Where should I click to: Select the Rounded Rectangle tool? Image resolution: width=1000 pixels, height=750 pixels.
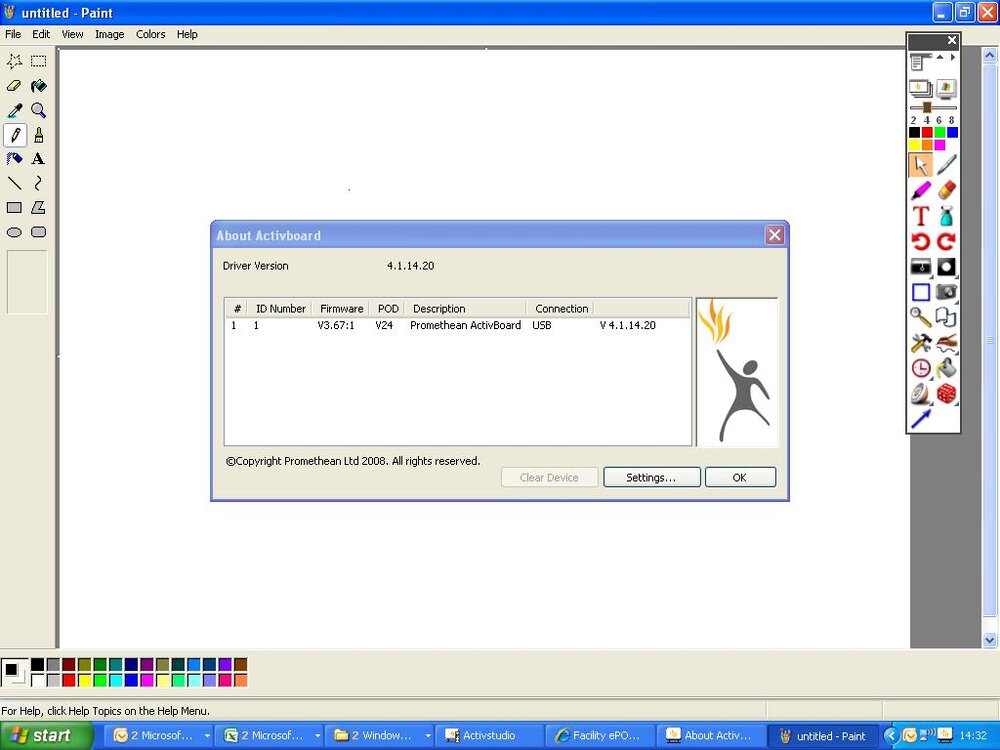coord(39,232)
